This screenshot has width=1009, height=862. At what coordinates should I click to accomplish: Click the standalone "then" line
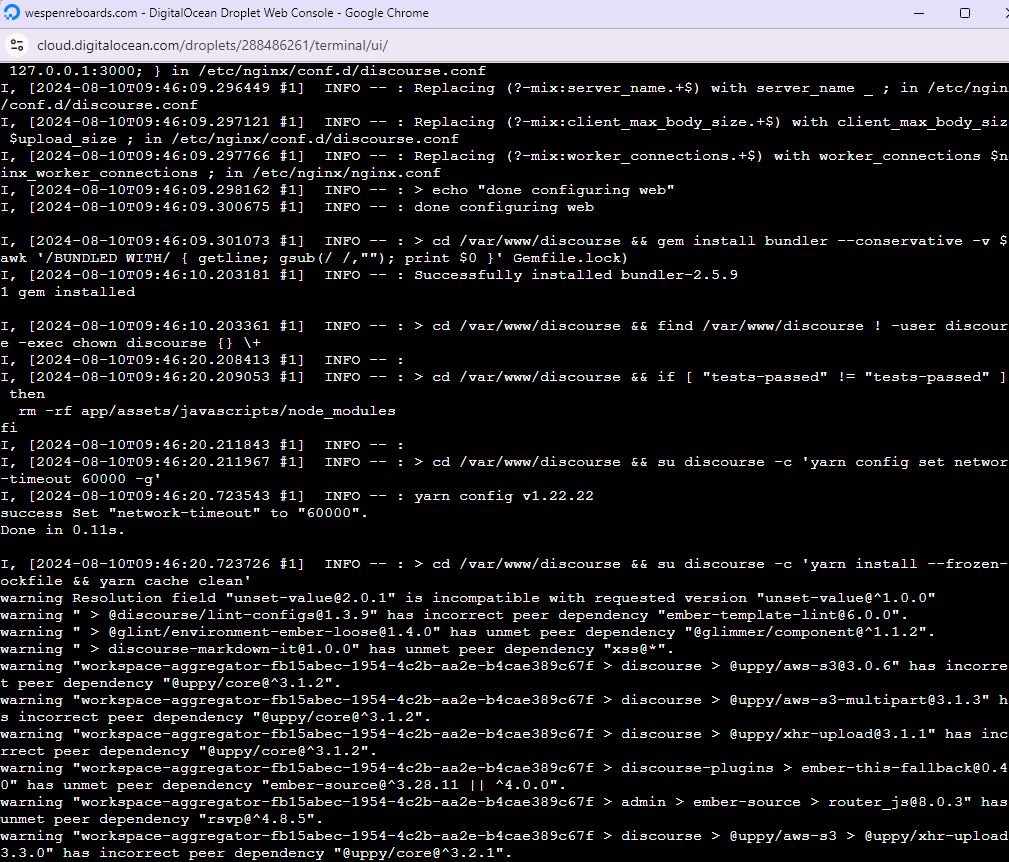[27, 394]
